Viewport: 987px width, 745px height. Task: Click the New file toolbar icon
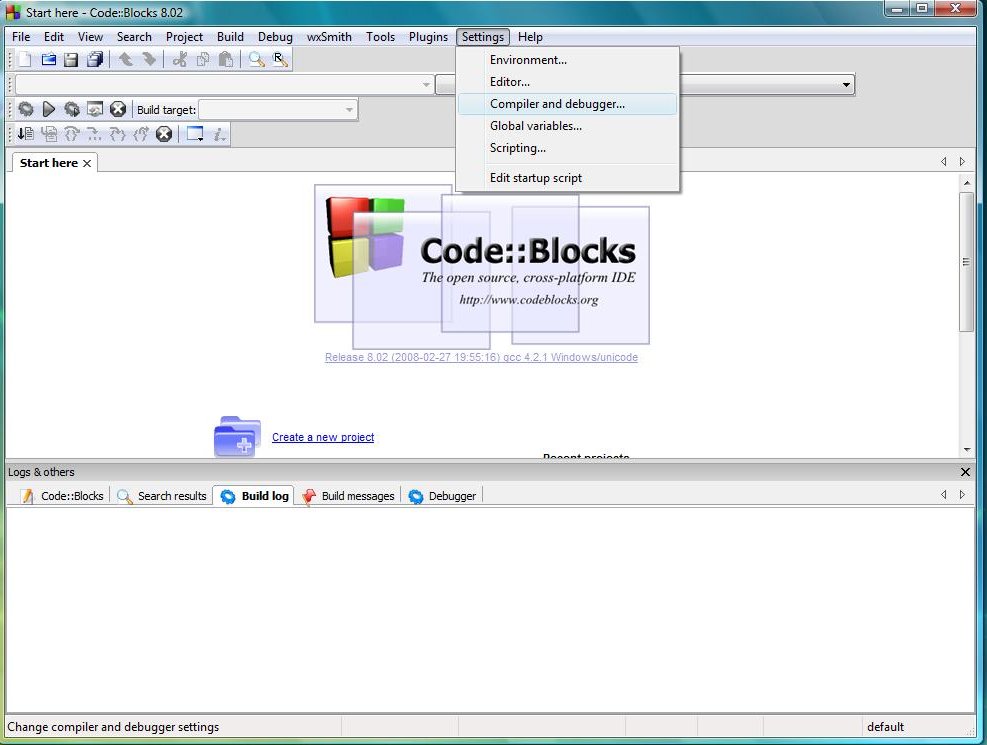tap(25, 60)
